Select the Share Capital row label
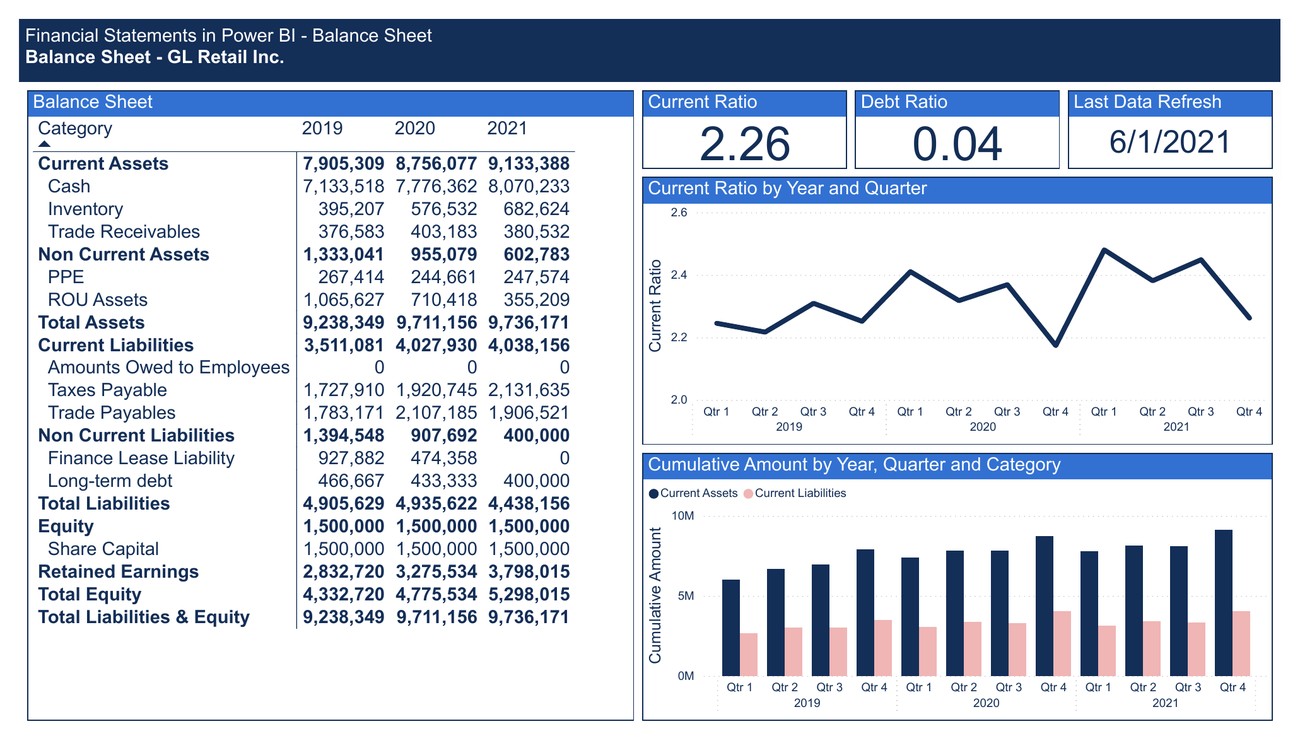This screenshot has height=748, width=1300. pos(103,549)
